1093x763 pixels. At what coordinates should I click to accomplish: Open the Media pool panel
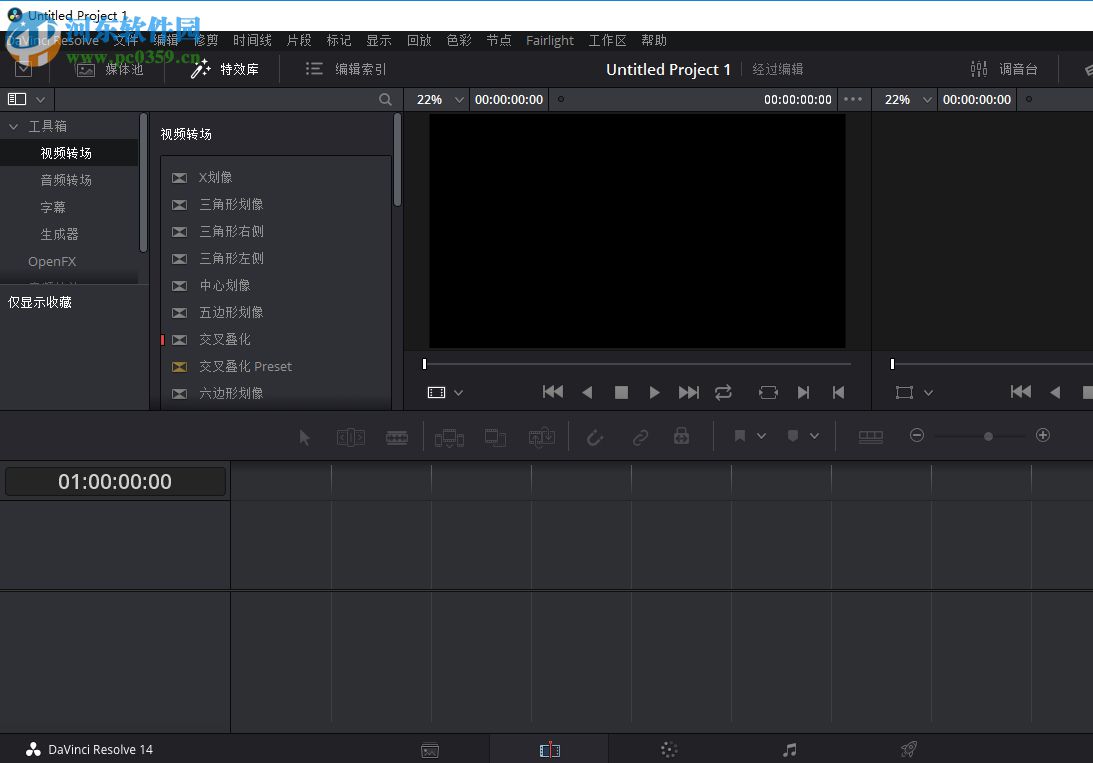[x=108, y=69]
